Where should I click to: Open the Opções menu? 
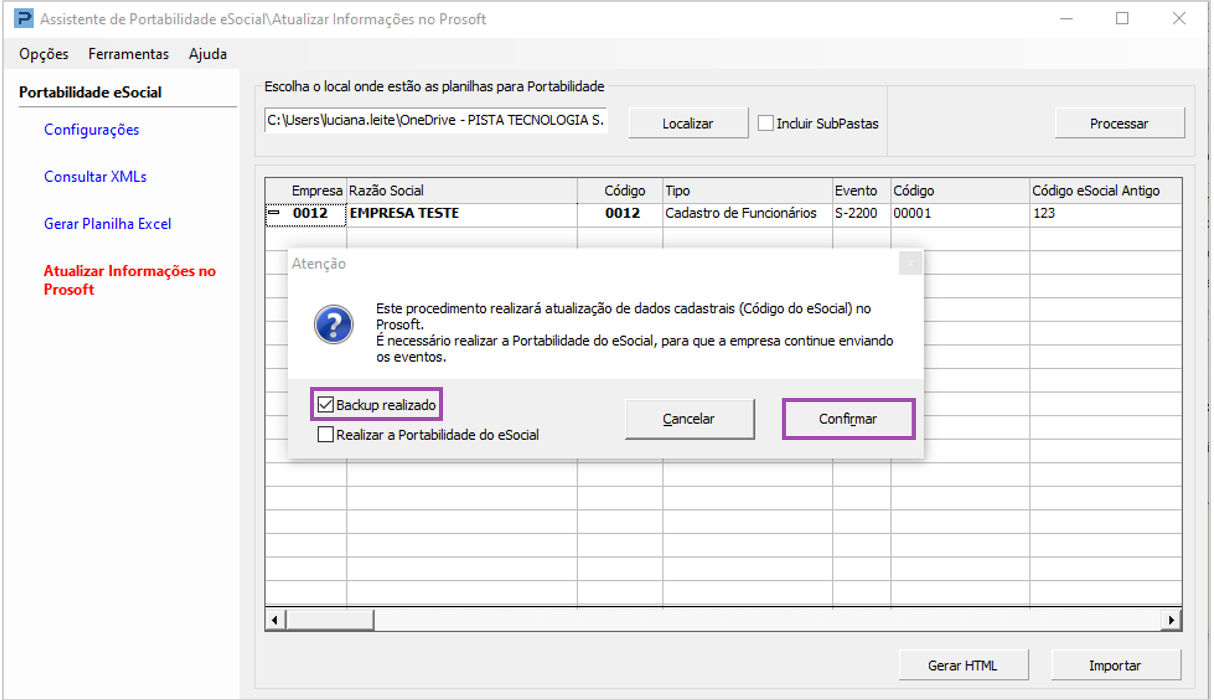pyautogui.click(x=44, y=54)
